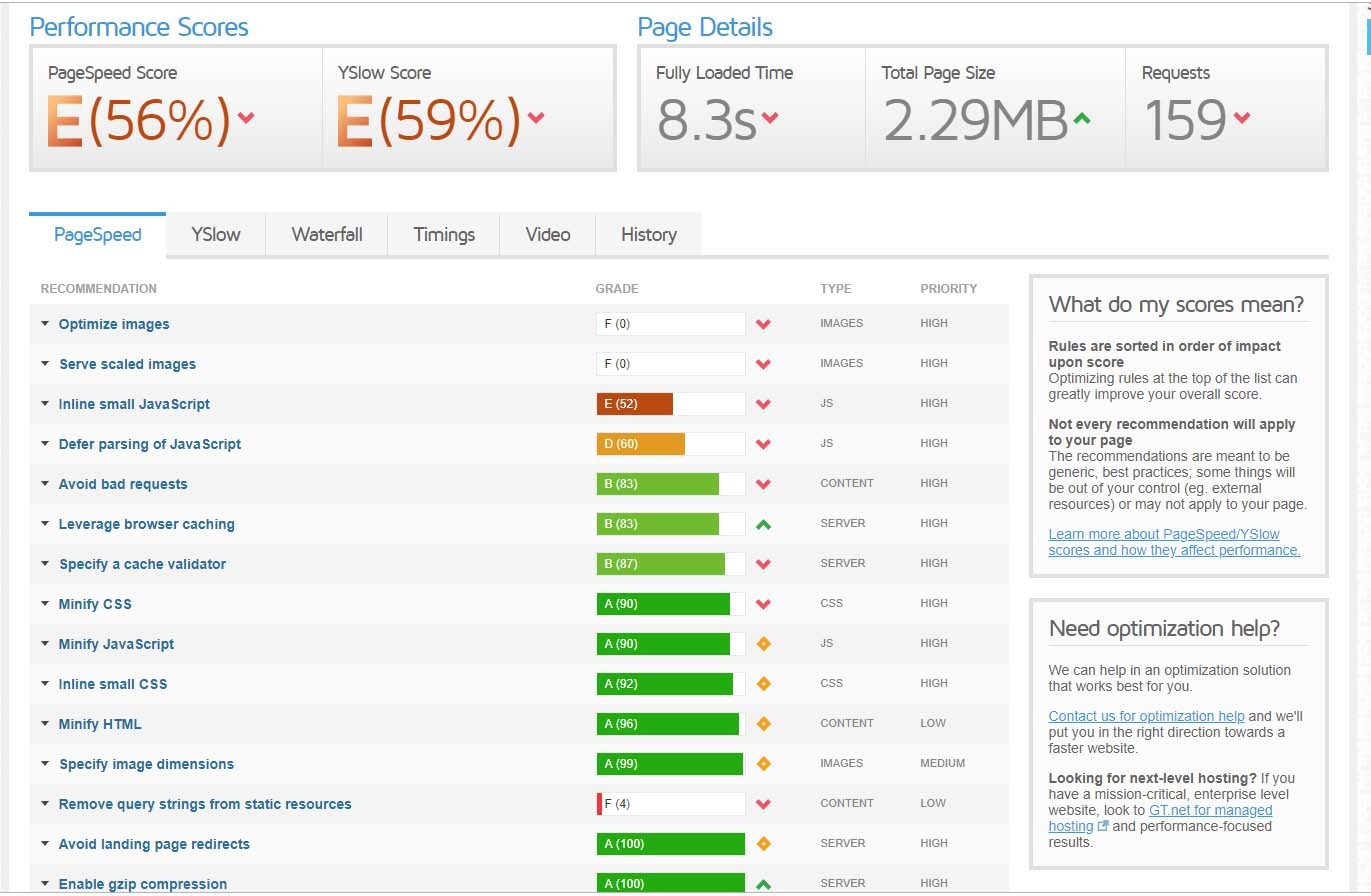1371x896 pixels.
Task: Open the History tab
Action: coord(648,235)
